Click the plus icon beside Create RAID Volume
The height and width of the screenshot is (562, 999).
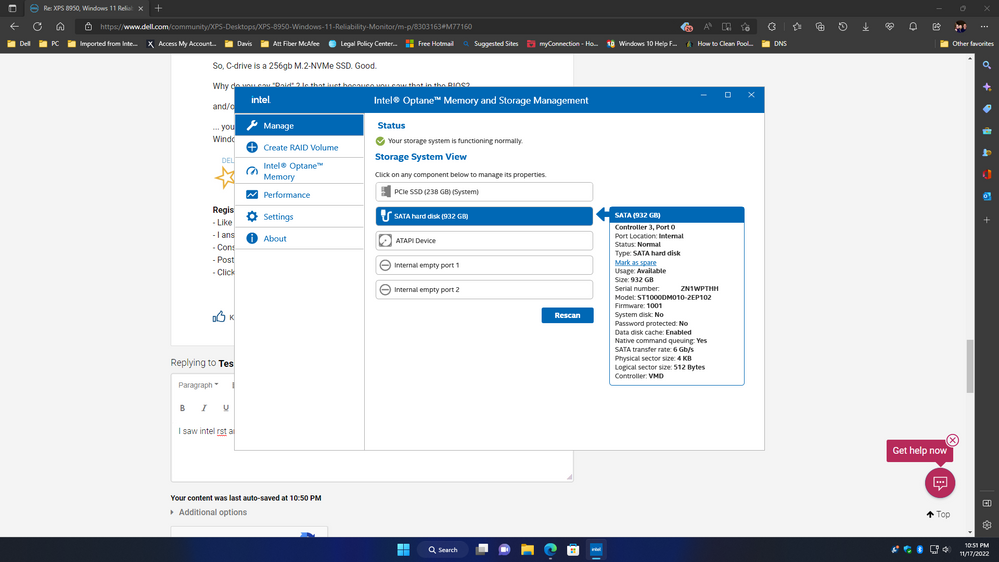coord(252,147)
